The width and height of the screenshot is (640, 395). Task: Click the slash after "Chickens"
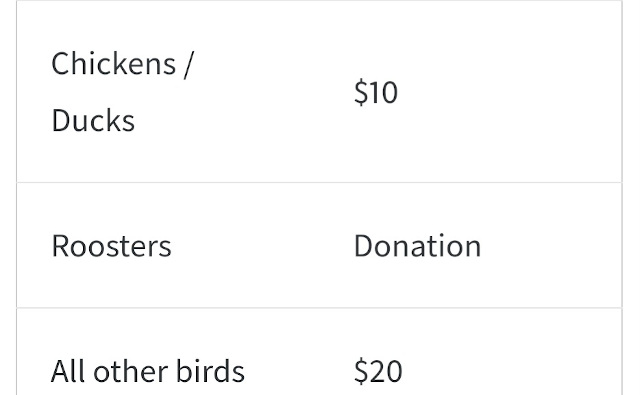pos(187,64)
